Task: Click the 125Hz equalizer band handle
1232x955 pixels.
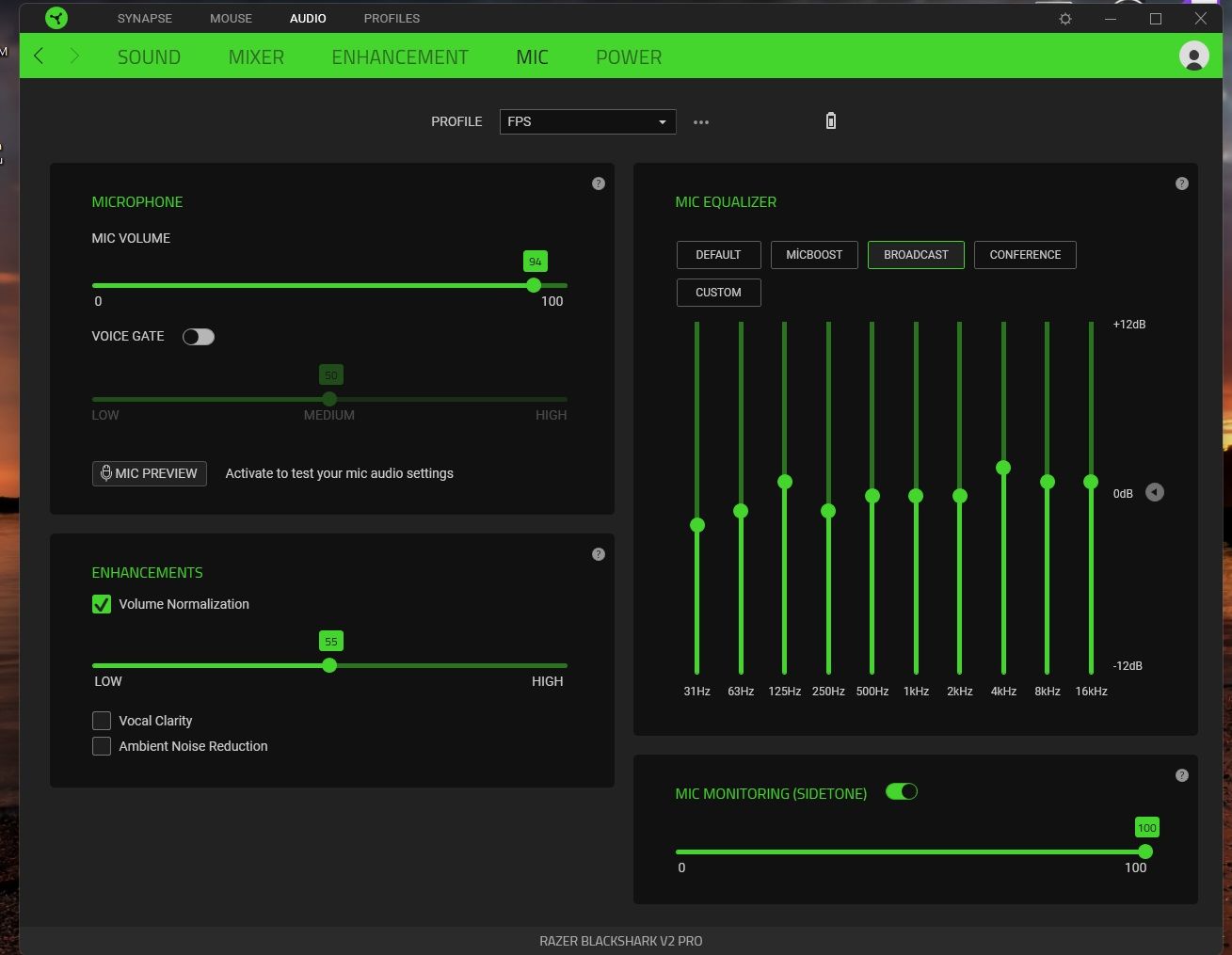Action: [785, 482]
